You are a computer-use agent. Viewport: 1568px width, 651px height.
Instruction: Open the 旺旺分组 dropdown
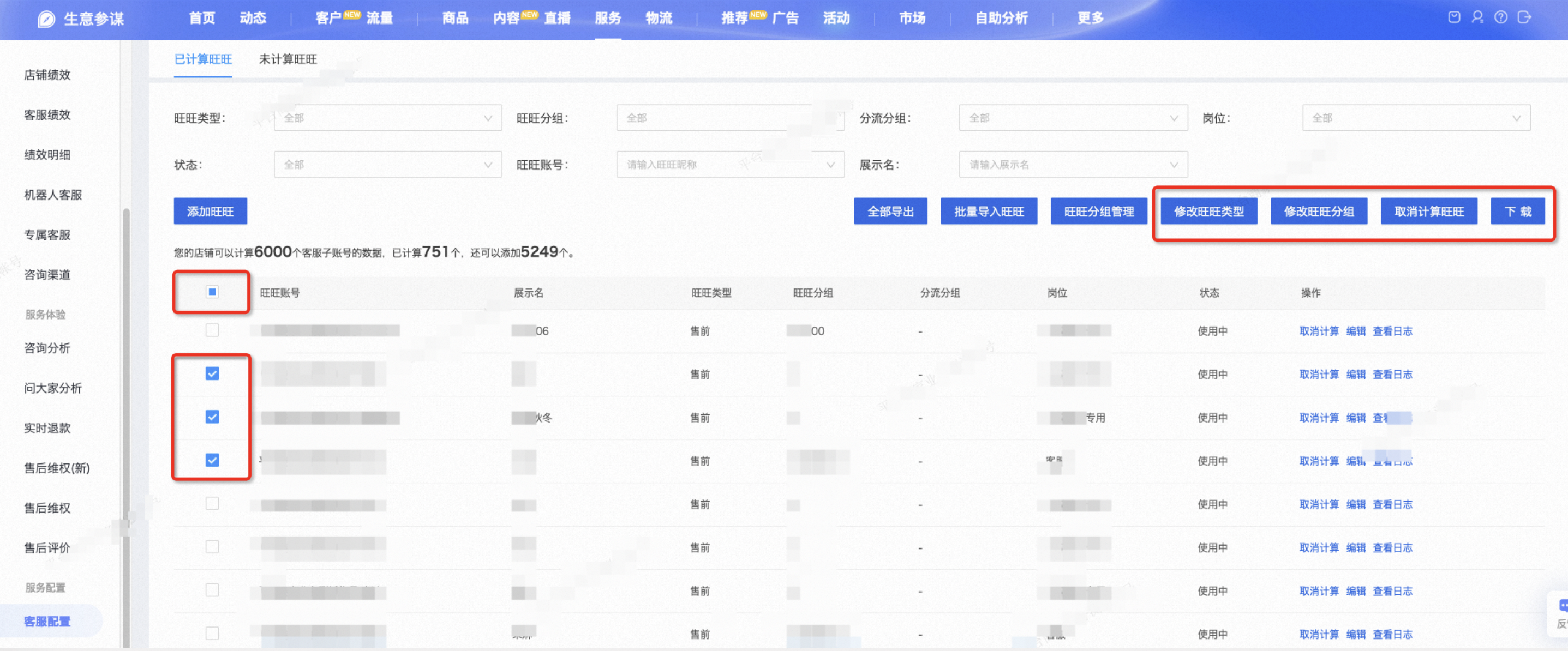coord(731,118)
